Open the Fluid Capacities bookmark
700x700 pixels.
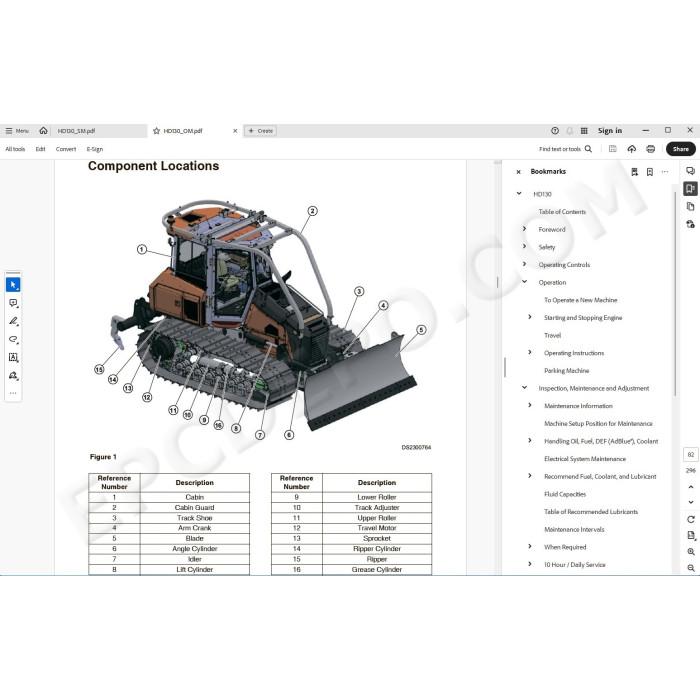[565, 494]
